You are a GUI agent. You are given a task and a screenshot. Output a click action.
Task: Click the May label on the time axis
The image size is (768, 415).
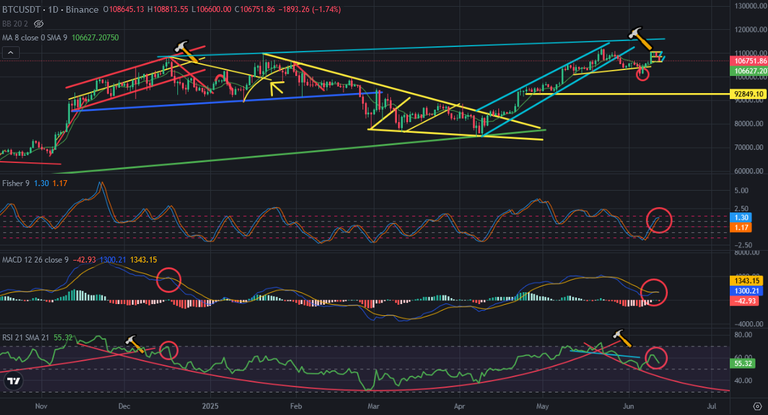[542, 406]
